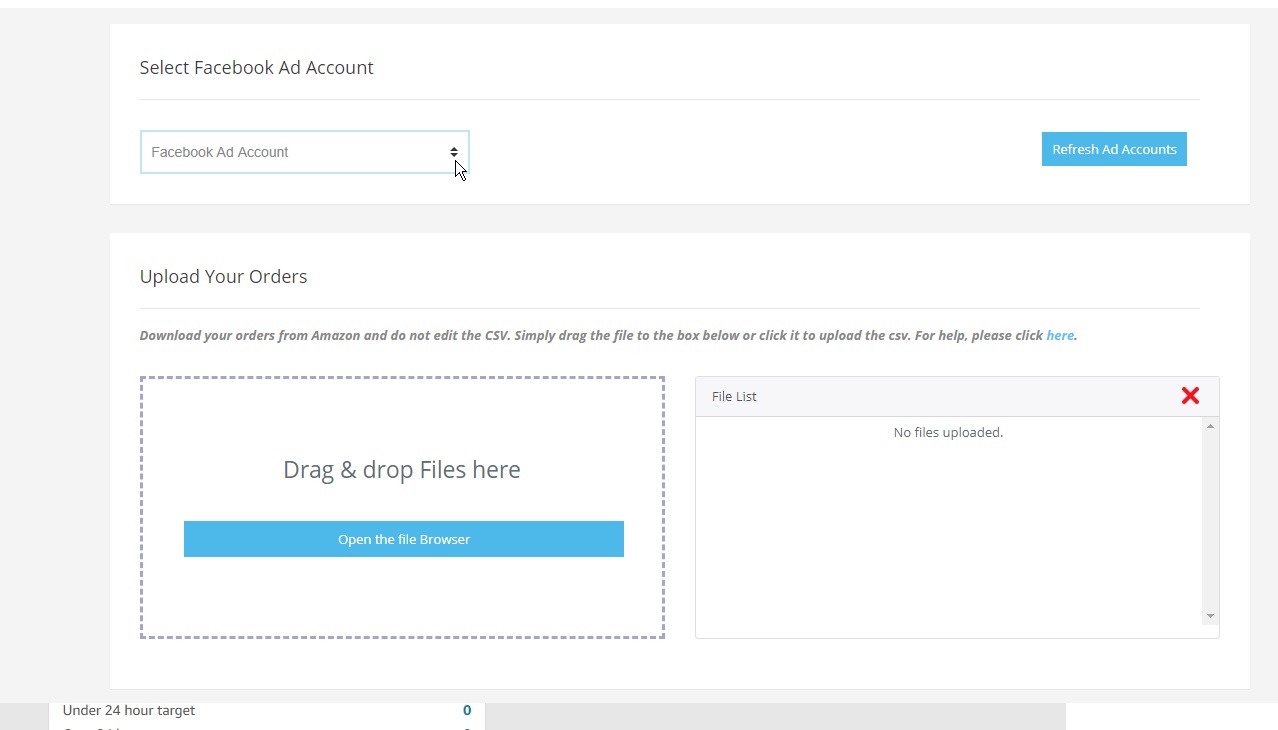Image resolution: width=1278 pixels, height=730 pixels.
Task: Click the 'File List' header label
Action: point(734,397)
